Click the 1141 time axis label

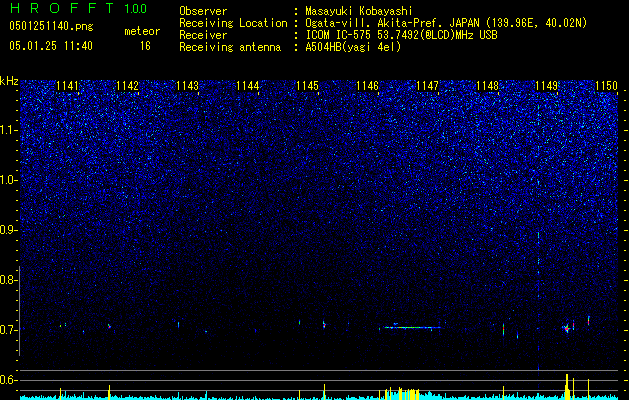pyautogui.click(x=67, y=86)
